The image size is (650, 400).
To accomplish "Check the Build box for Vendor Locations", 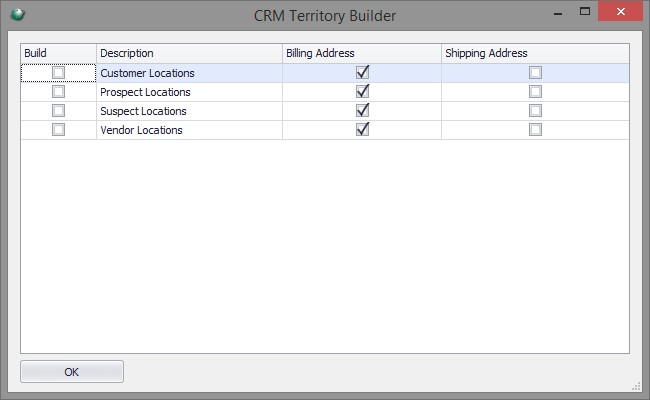I will pos(58,130).
